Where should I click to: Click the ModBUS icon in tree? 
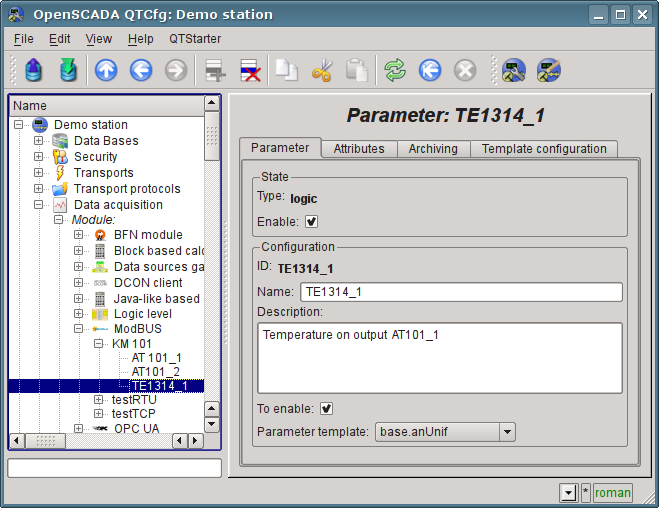click(x=100, y=329)
